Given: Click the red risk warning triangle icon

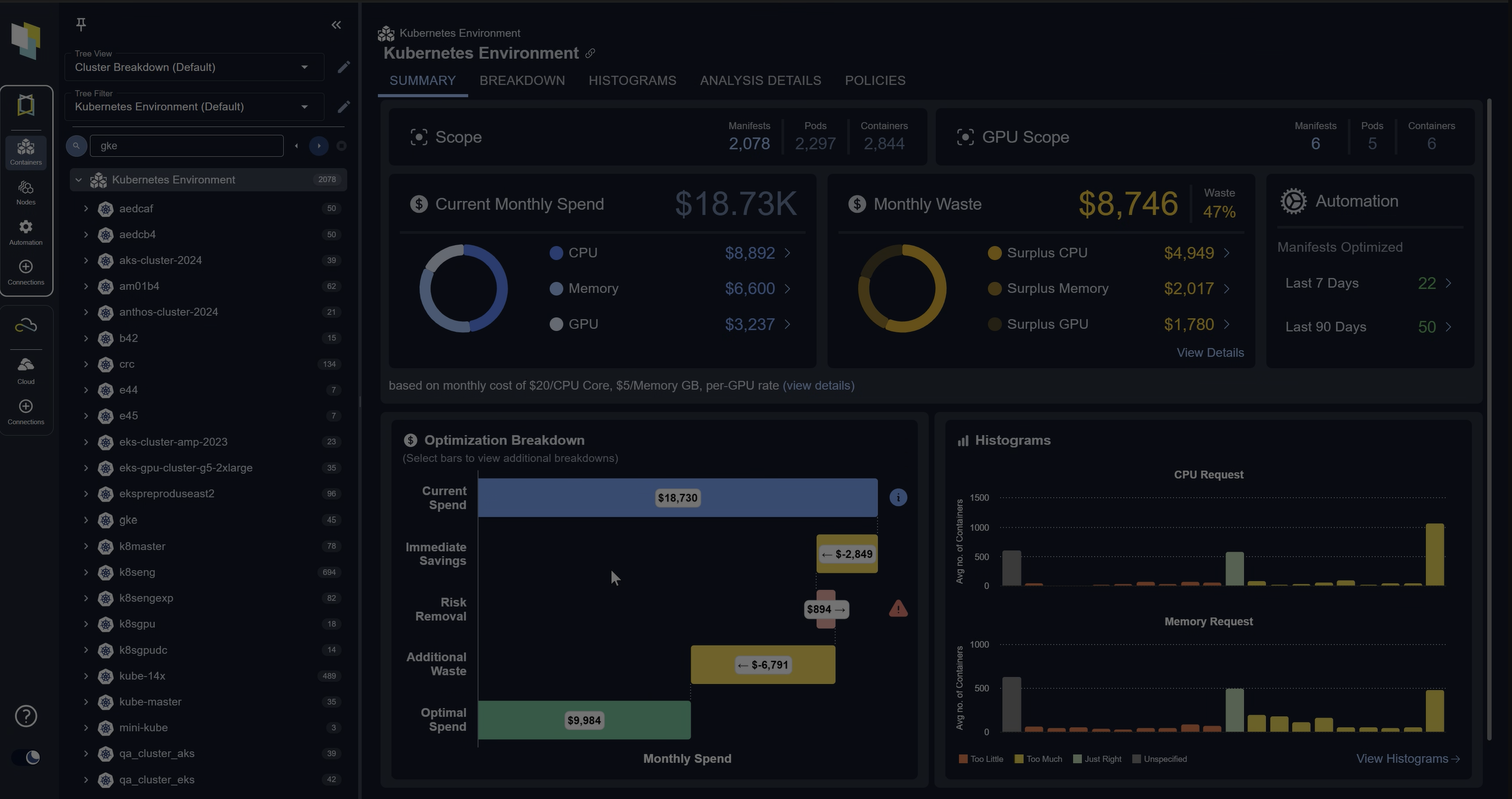Looking at the screenshot, I should click(x=898, y=608).
